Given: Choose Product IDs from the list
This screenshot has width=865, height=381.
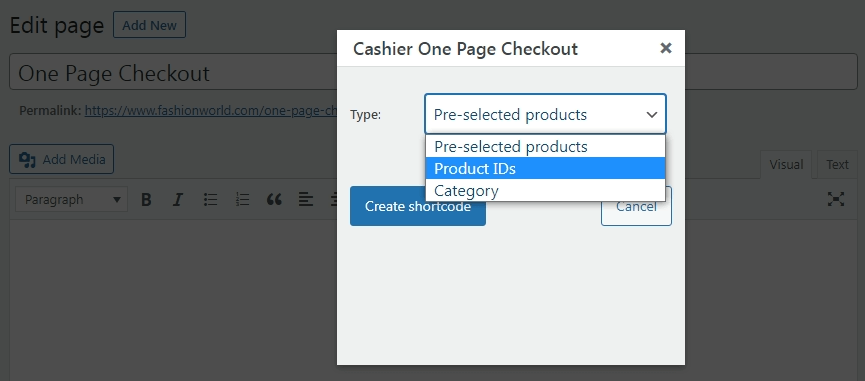Looking at the screenshot, I should coord(545,168).
